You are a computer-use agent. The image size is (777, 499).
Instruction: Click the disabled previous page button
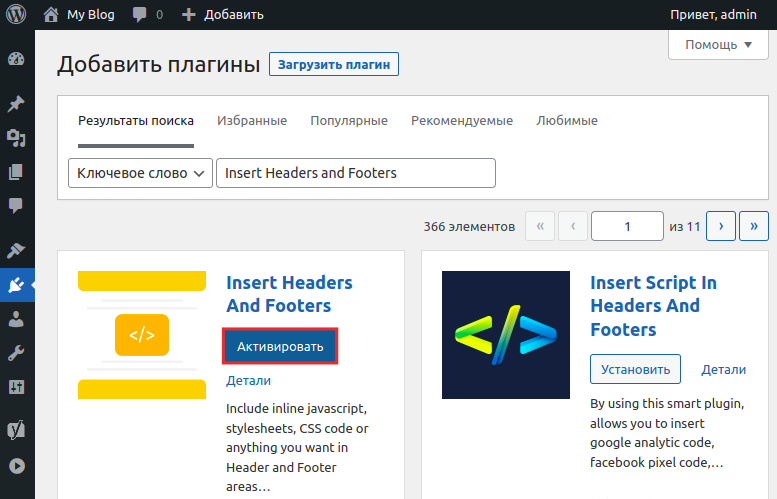[573, 226]
